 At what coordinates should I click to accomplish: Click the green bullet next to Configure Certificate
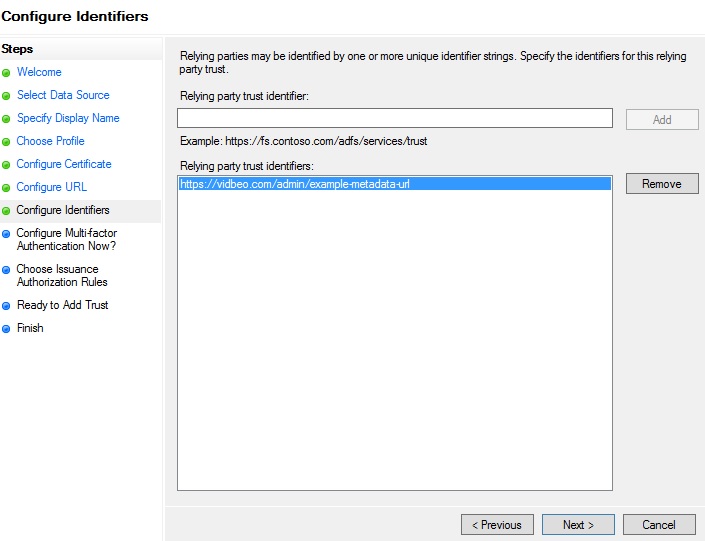[x=6, y=165]
